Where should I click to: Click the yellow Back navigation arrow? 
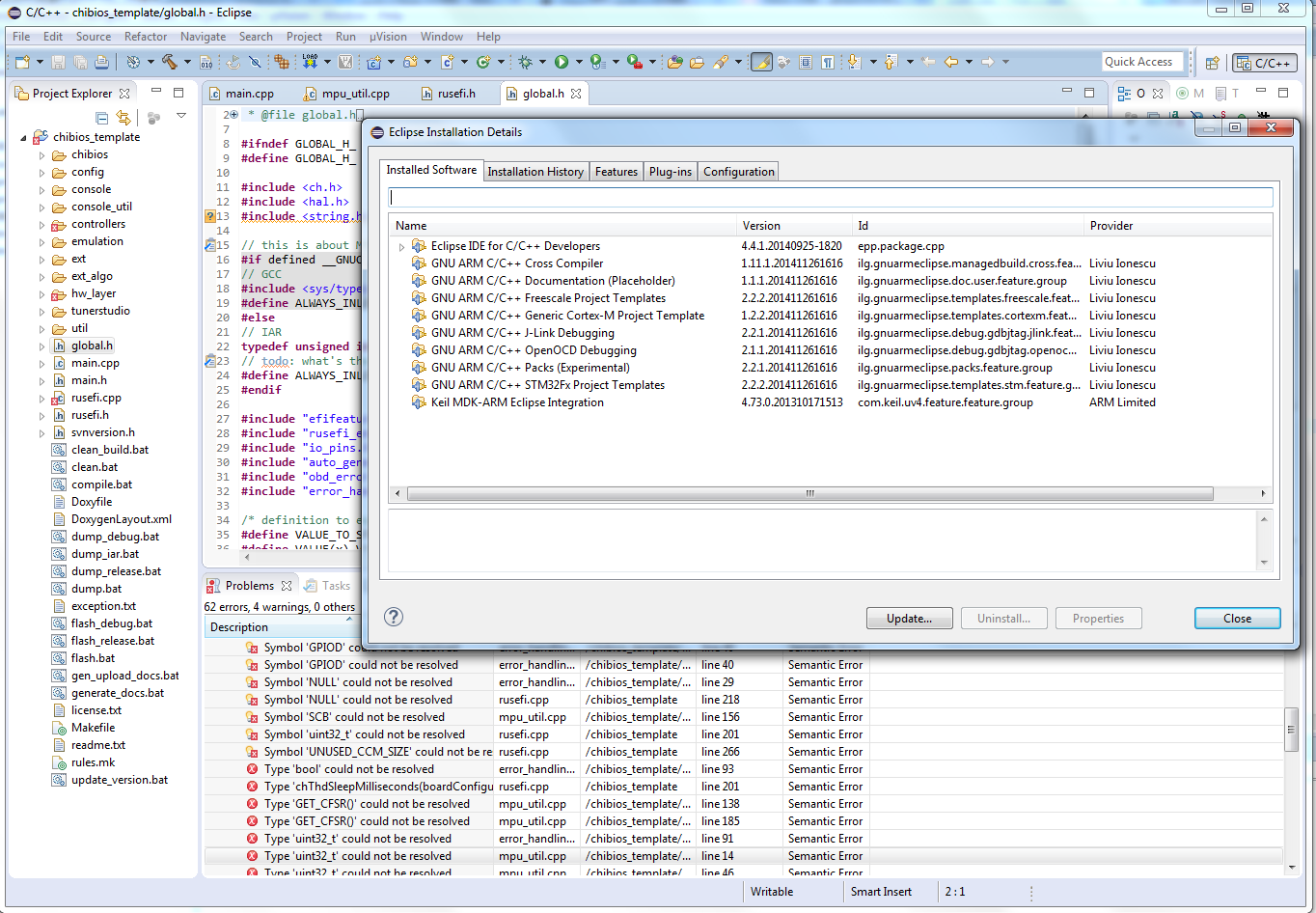(x=950, y=62)
